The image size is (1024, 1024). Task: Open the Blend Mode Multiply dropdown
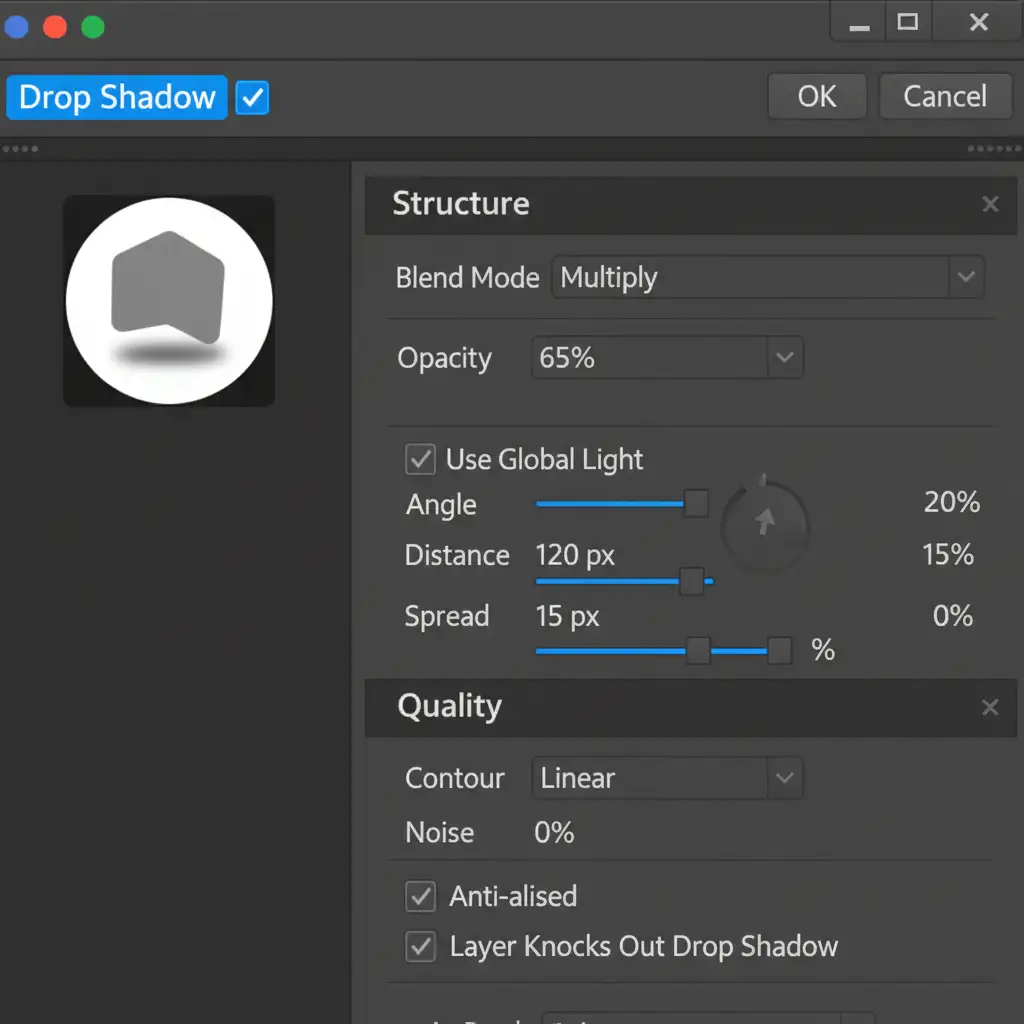[965, 277]
